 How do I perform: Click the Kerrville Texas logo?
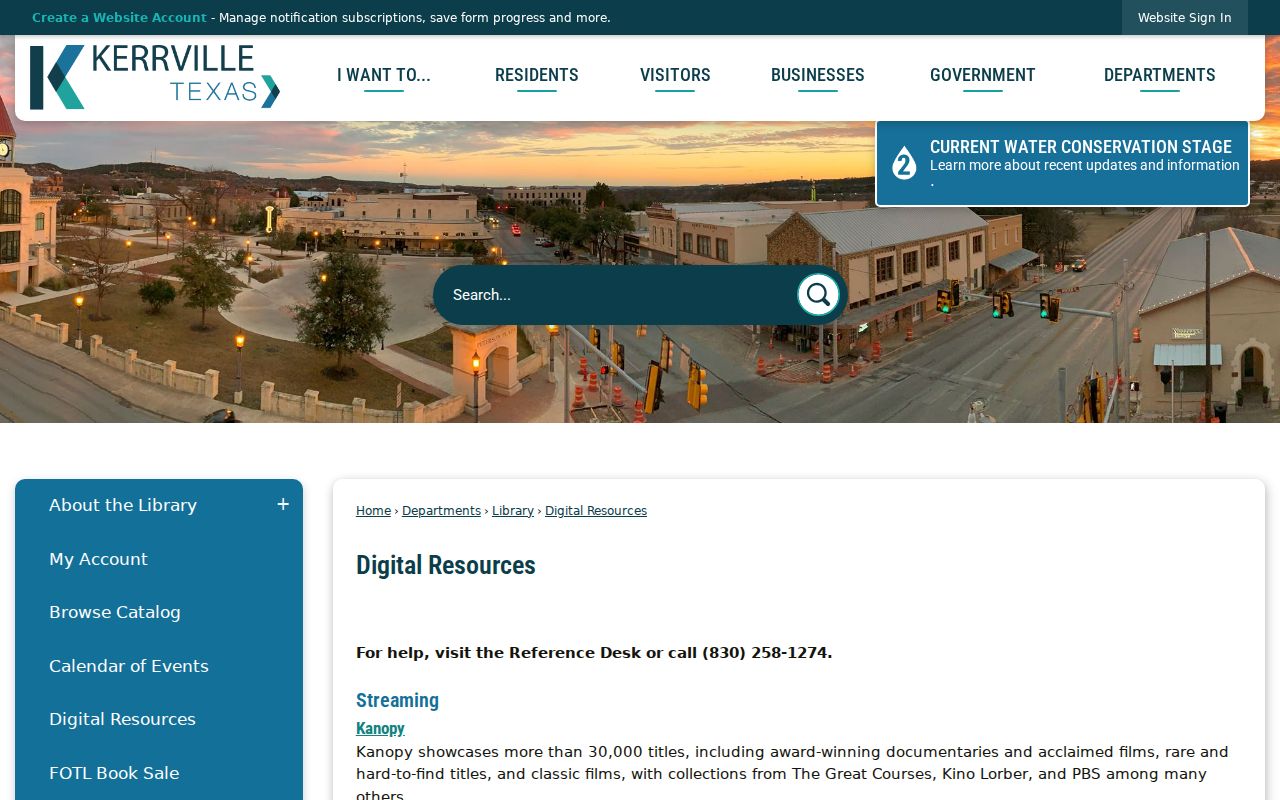[155, 77]
